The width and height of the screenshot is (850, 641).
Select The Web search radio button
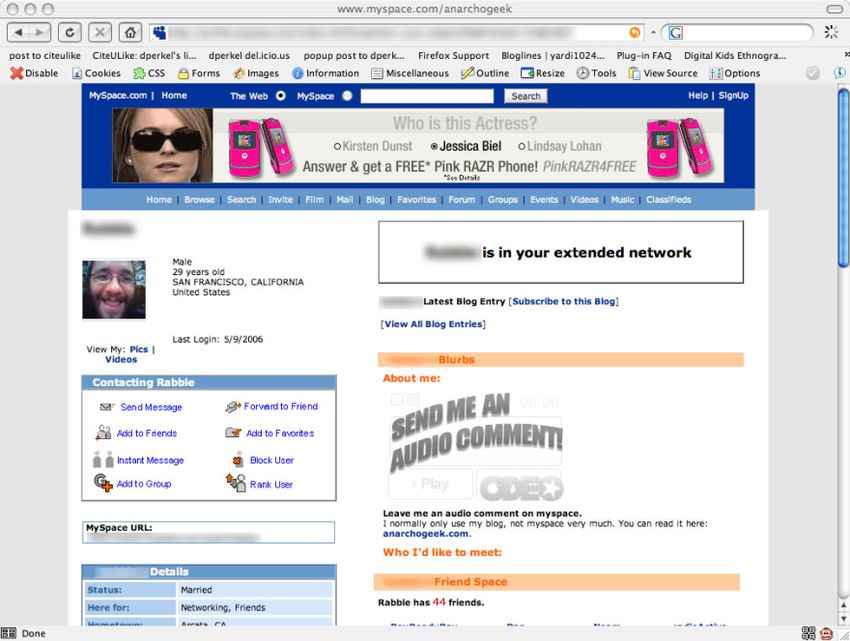coord(280,96)
